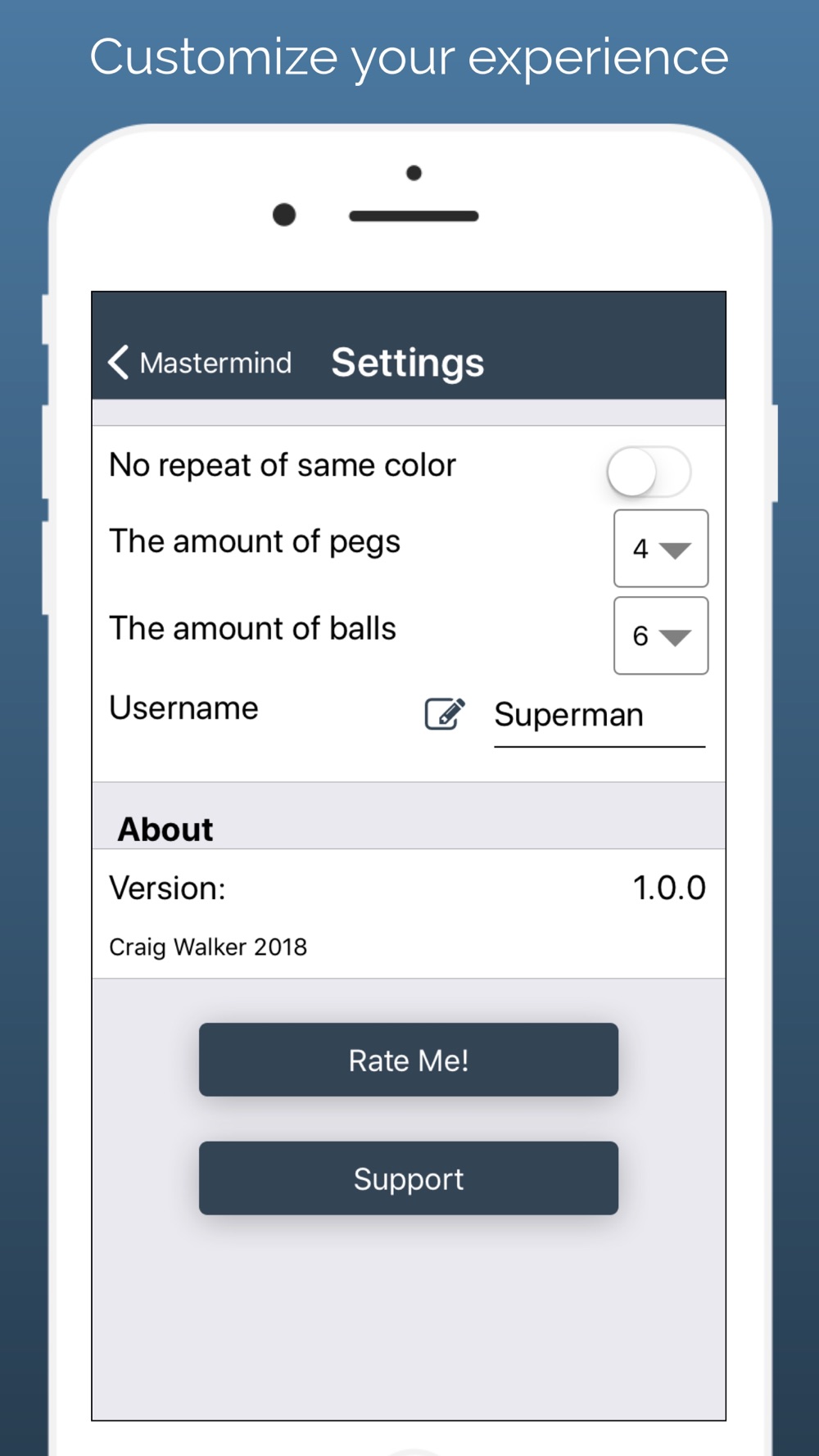The width and height of the screenshot is (819, 1456).
Task: Tap the Version label
Action: pyautogui.click(x=167, y=888)
